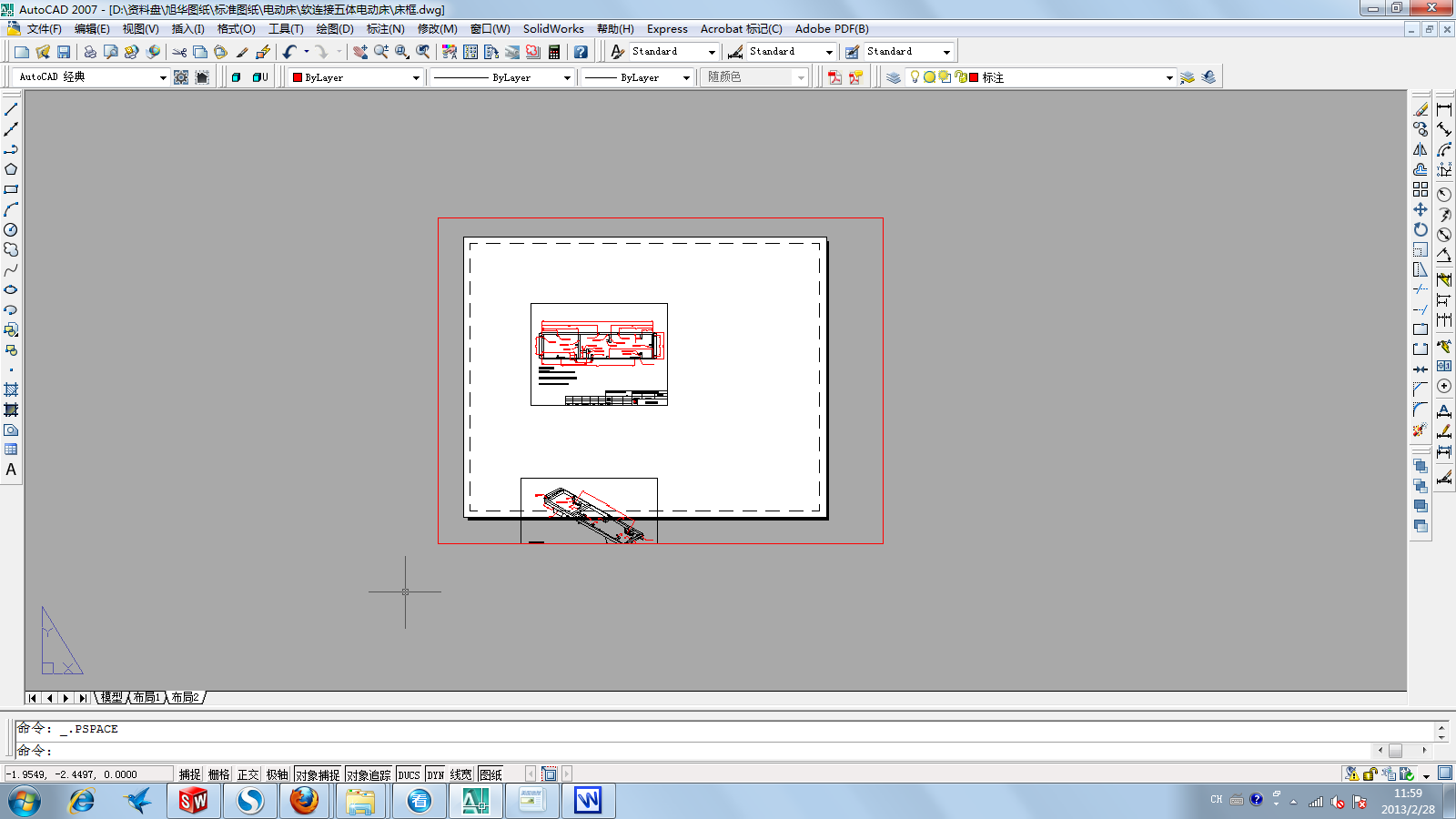Click the Plot printer icon

point(90,52)
